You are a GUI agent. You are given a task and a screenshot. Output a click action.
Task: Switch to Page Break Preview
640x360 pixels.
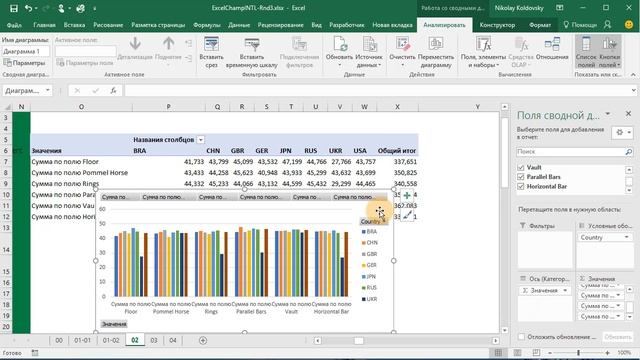(x=536, y=353)
